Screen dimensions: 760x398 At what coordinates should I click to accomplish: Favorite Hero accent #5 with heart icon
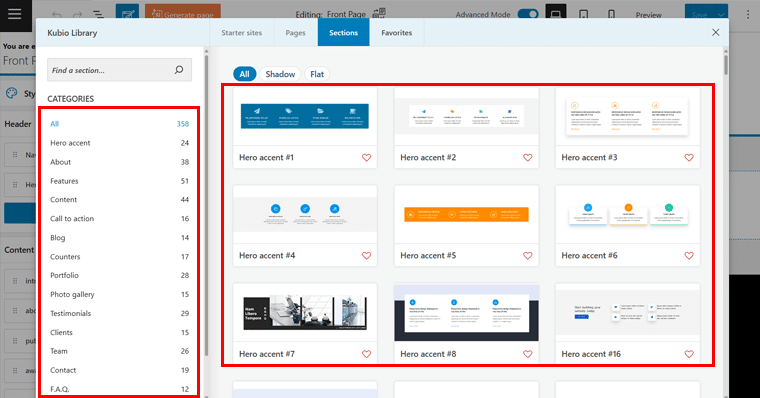tap(528, 255)
